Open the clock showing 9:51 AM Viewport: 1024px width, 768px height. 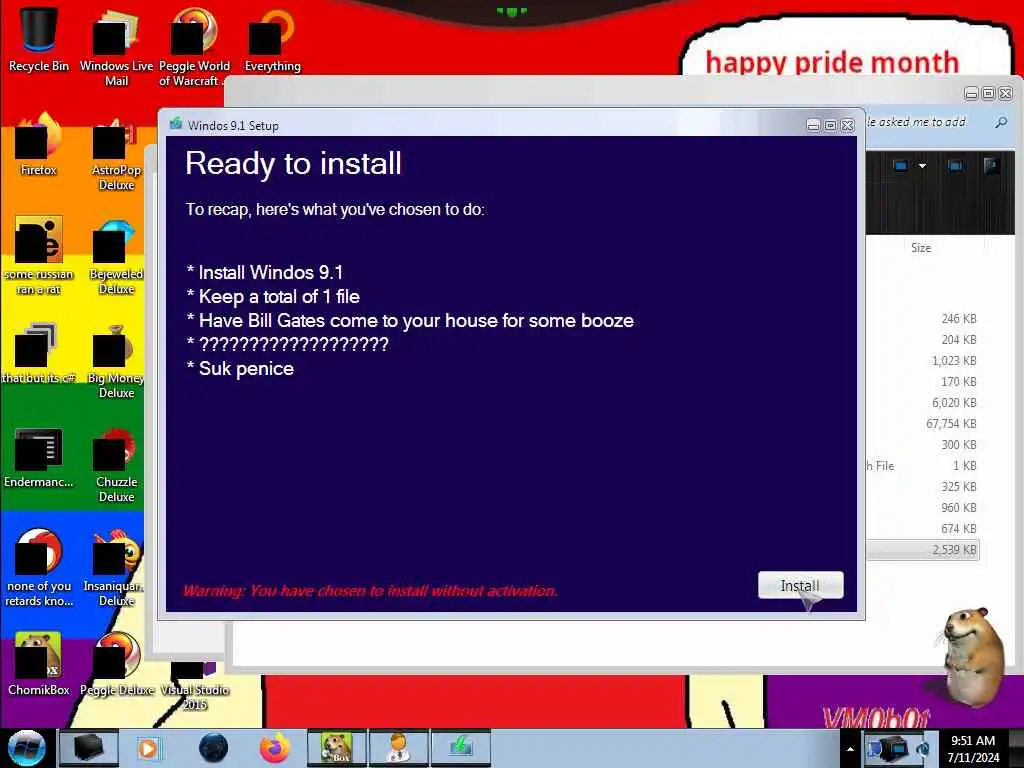pyautogui.click(x=973, y=749)
